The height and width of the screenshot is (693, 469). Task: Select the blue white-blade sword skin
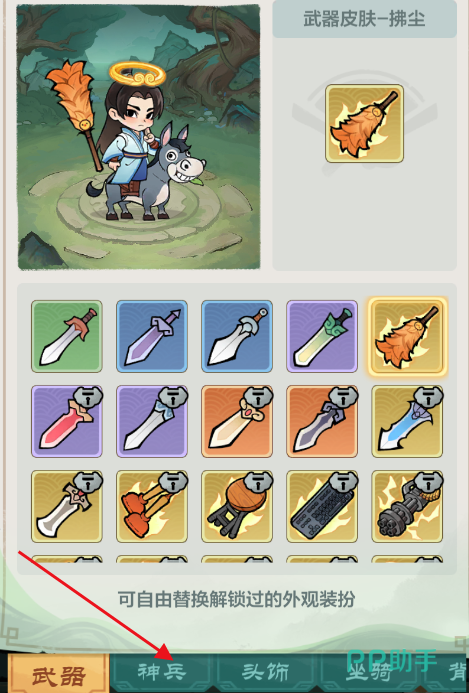pyautogui.click(x=237, y=336)
